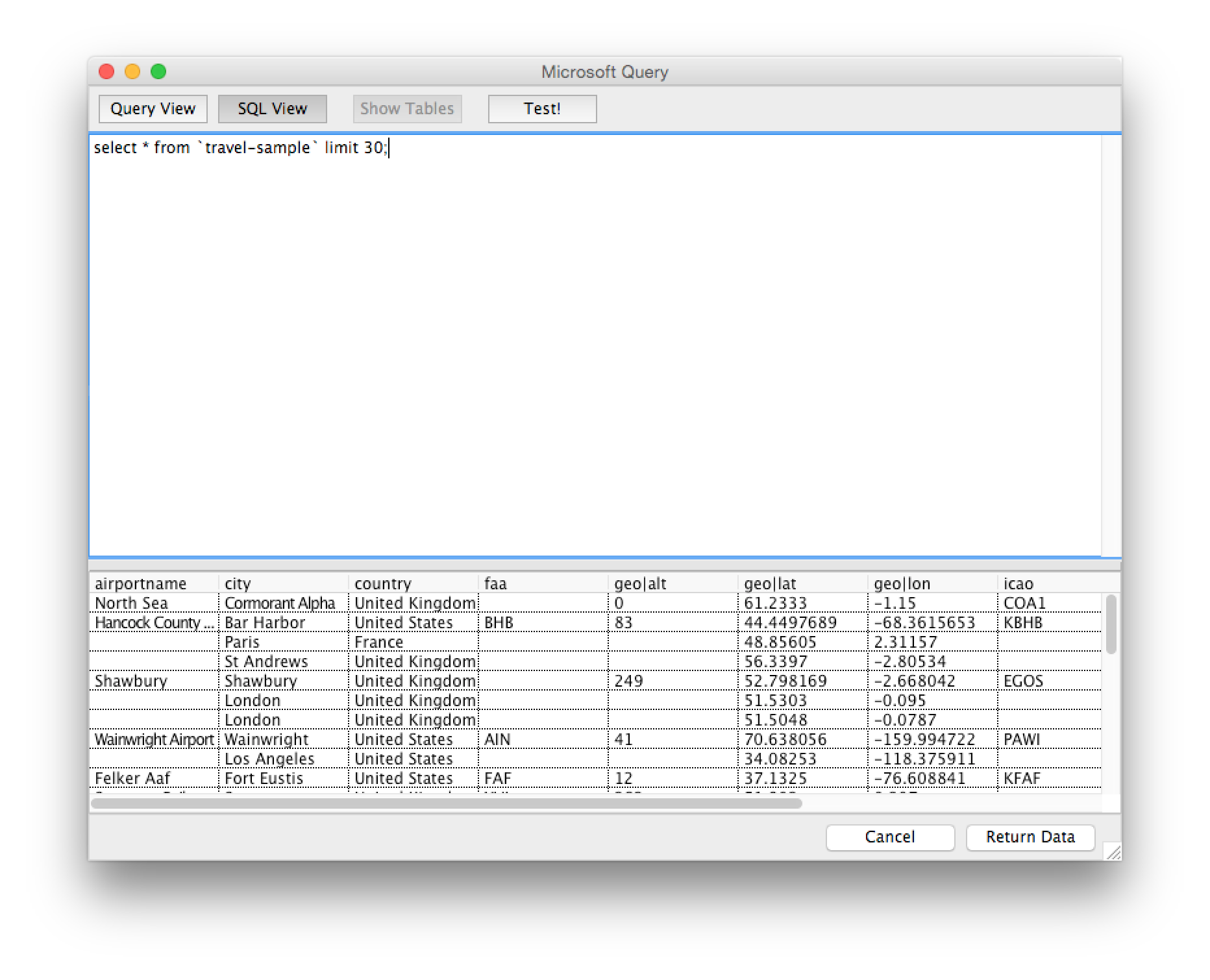Click the geo|lat column header
Viewport: 1210px width, 980px height.
(803, 583)
